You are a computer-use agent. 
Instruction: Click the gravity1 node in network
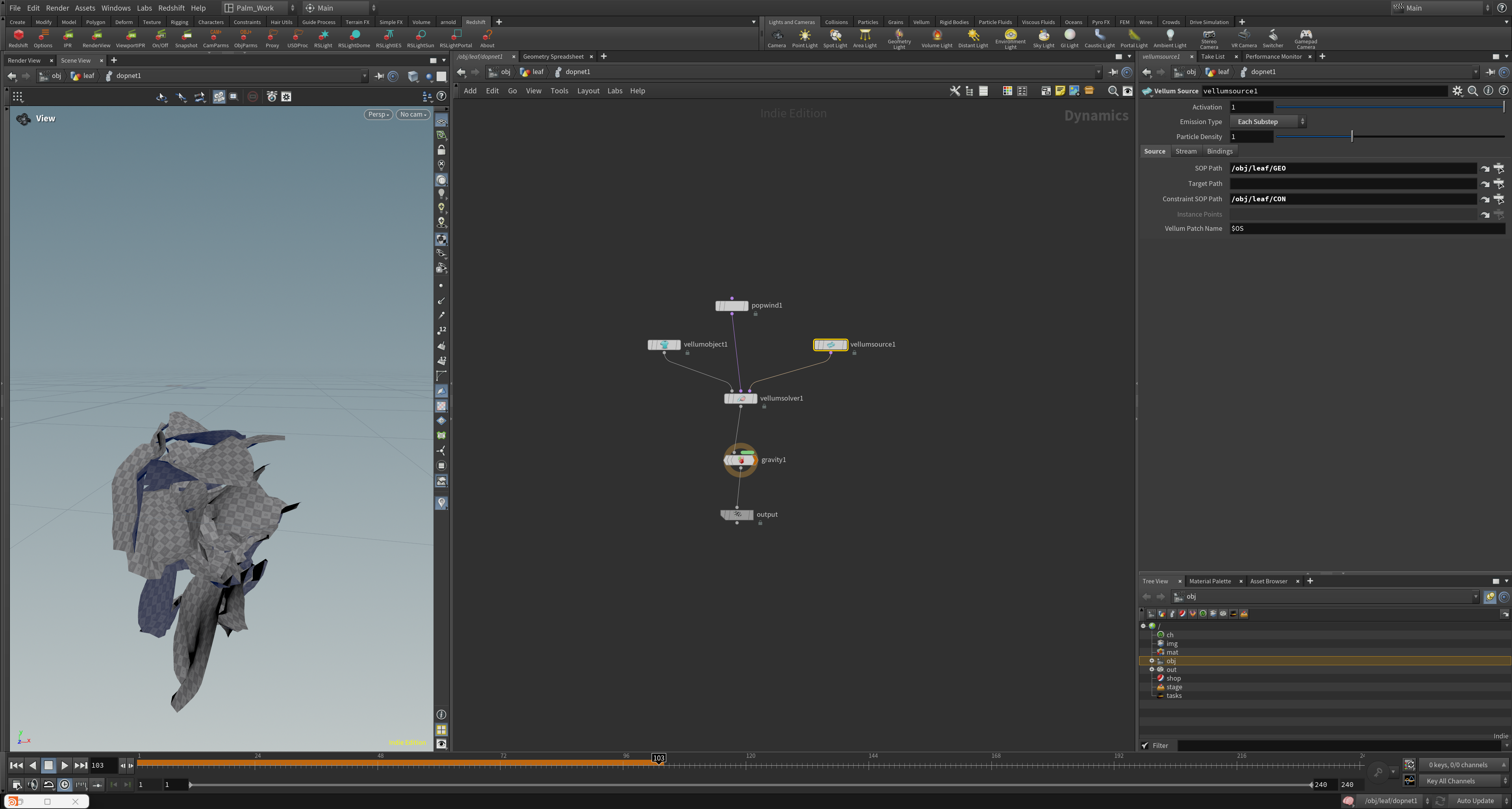tap(741, 460)
